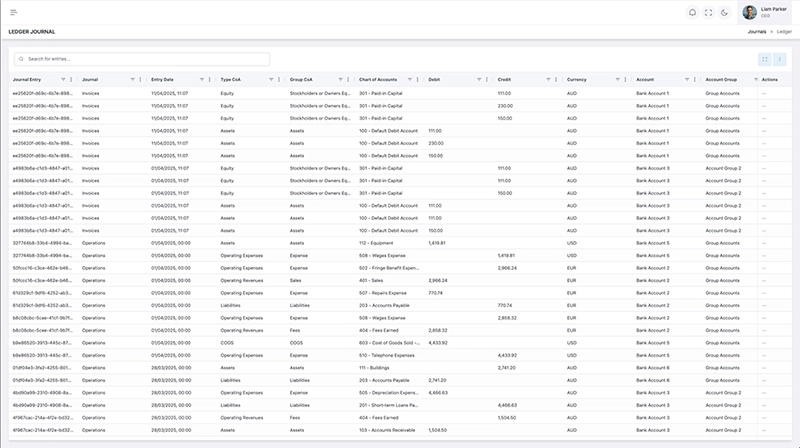
Task: Select 103 - Accounts Receivable cell
Action: [x=387, y=430]
